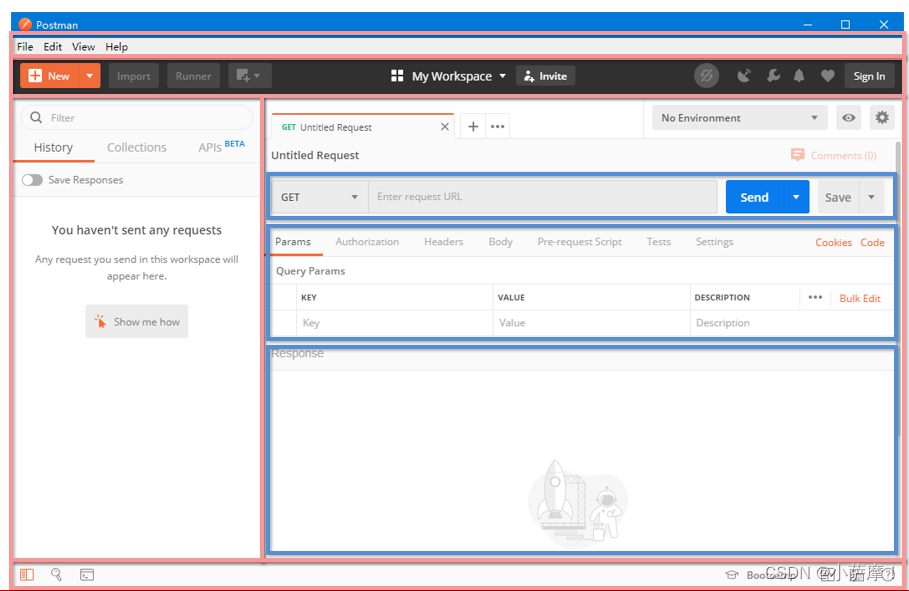Click the Untitled Request title text
Image resolution: width=909 pixels, height=591 pixels.
(315, 155)
